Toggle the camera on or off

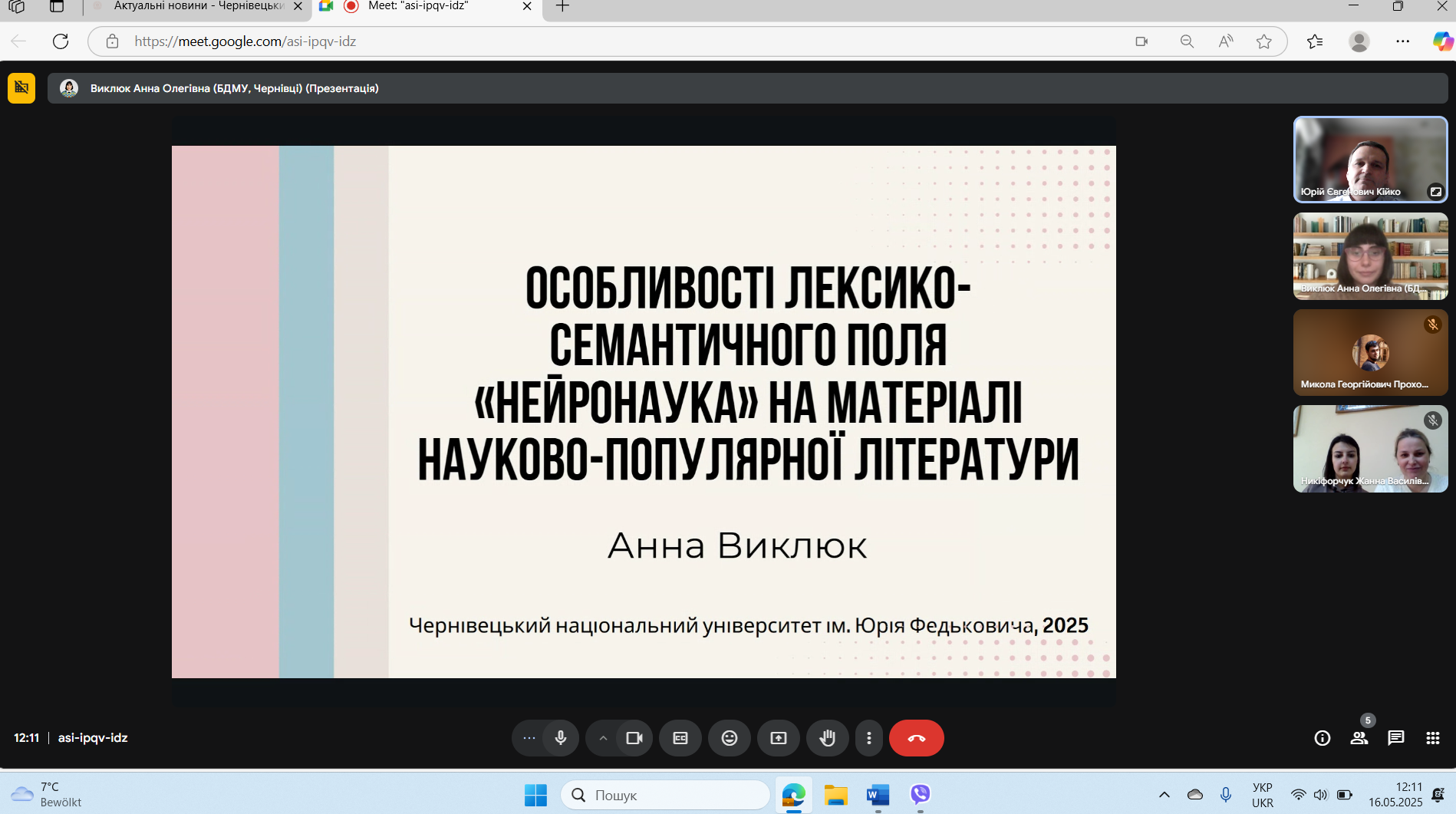coord(634,738)
